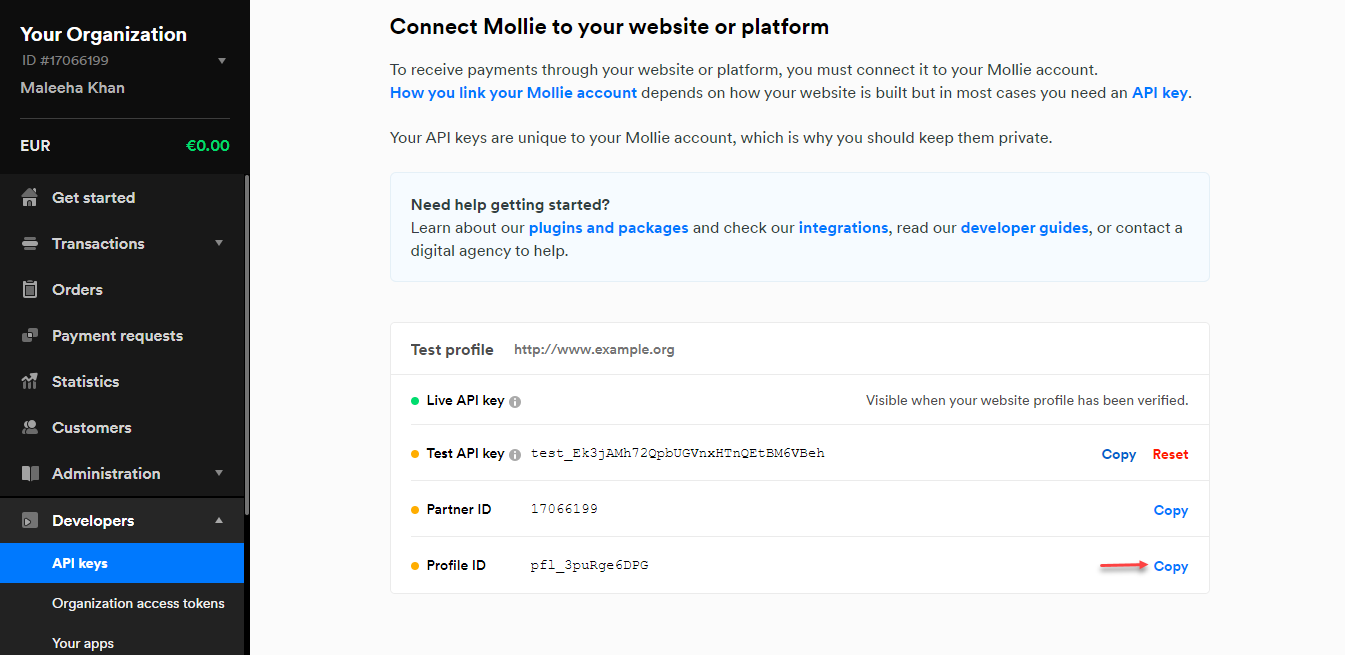Screen dimensions: 1345x655
Task: Click the Customers people icon
Action: 30,427
